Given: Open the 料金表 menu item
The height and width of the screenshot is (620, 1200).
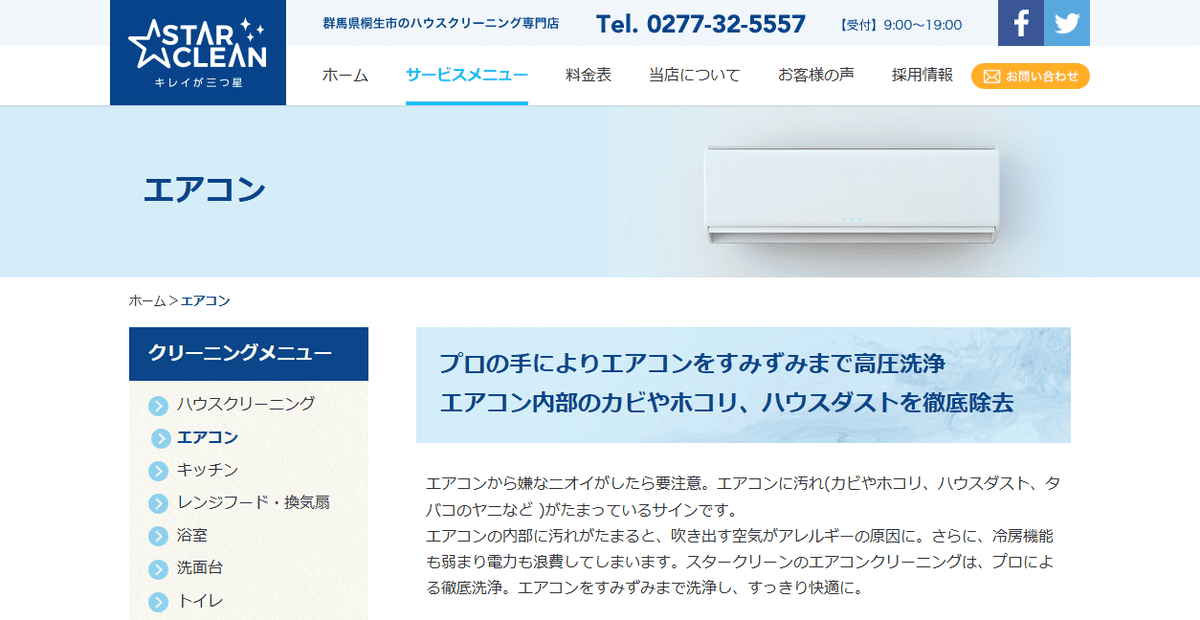Looking at the screenshot, I should [x=589, y=74].
